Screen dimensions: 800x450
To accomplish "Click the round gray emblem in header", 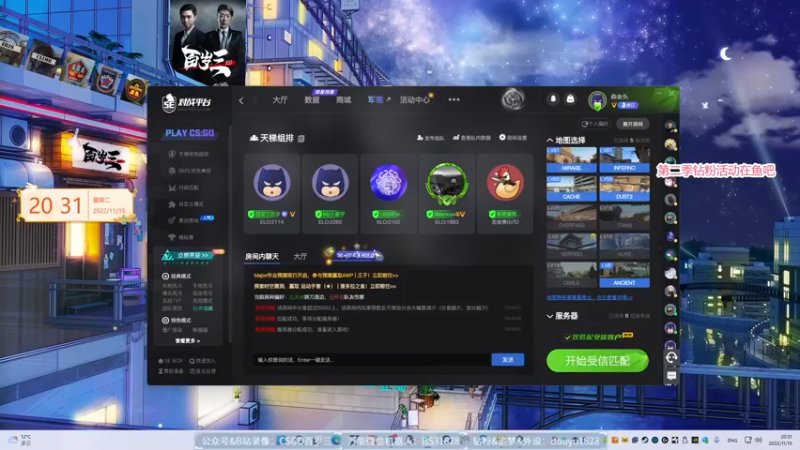I will click(x=513, y=99).
